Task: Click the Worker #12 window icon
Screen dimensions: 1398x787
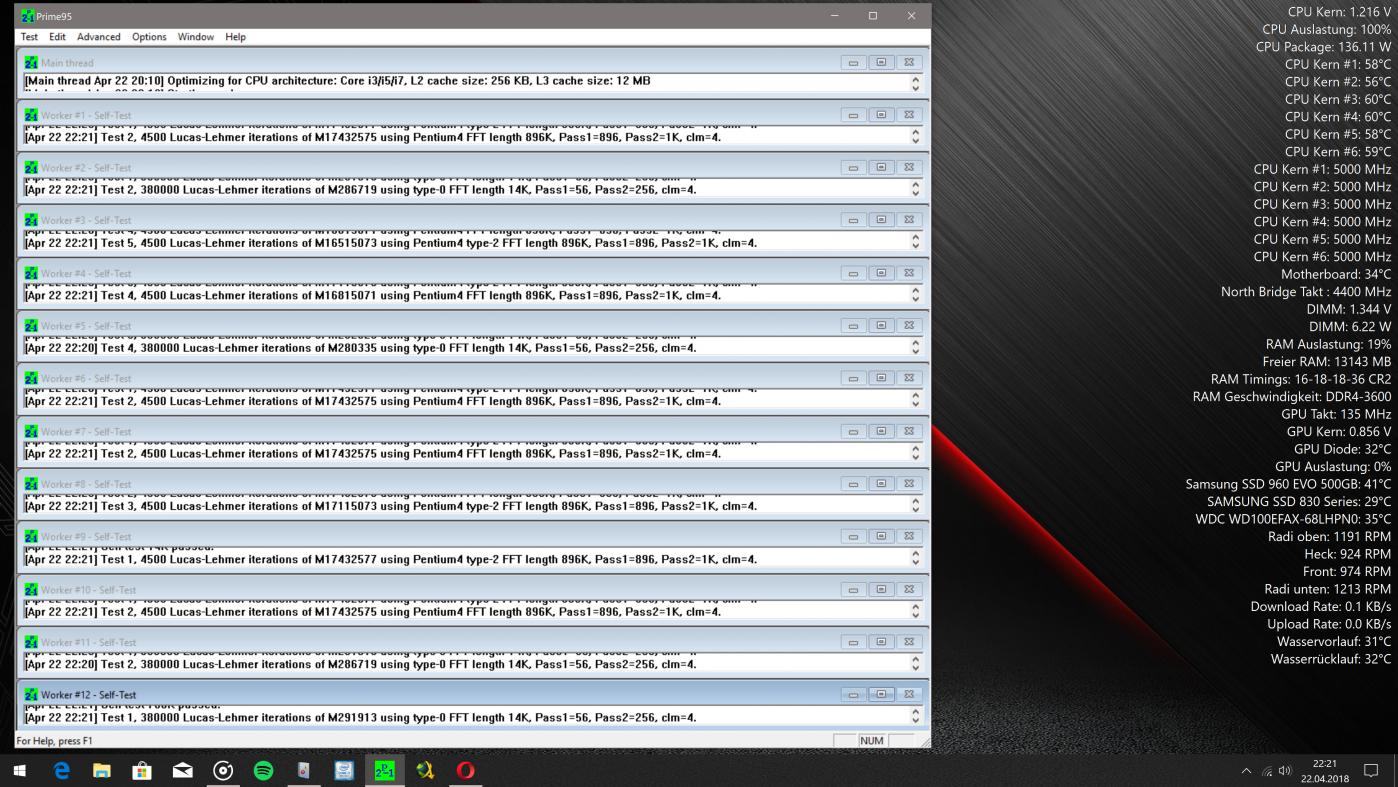Action: 31,695
